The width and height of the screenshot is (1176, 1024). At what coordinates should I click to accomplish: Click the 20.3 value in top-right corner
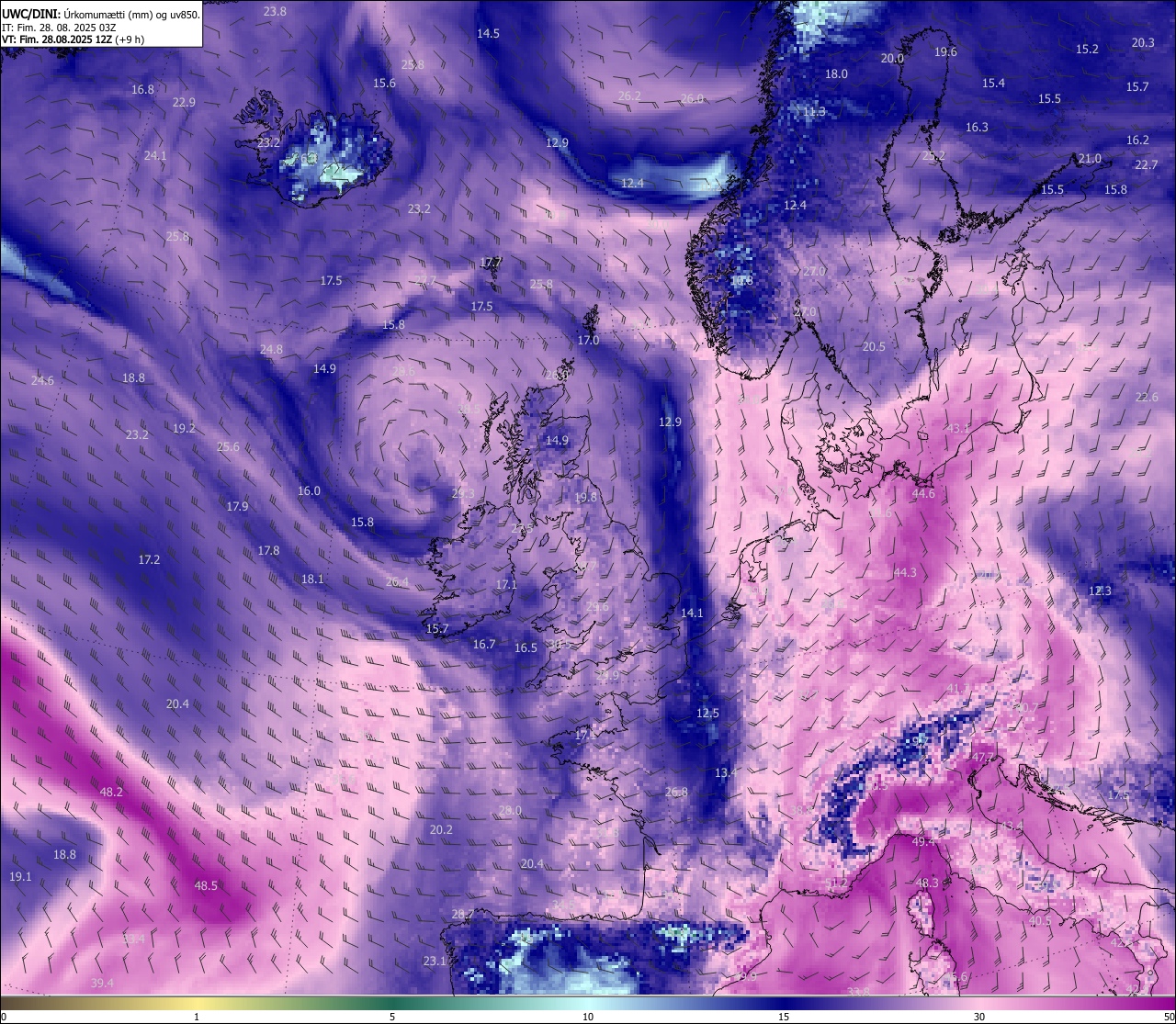tap(1143, 42)
